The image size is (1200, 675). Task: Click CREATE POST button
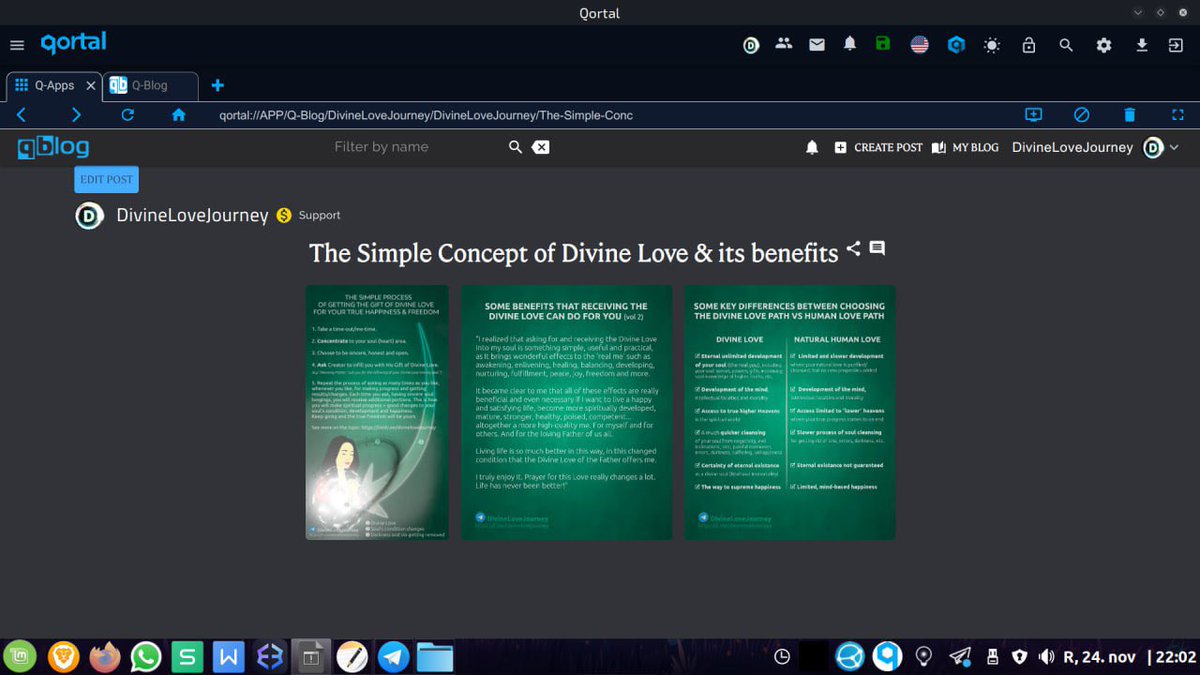[x=878, y=147]
